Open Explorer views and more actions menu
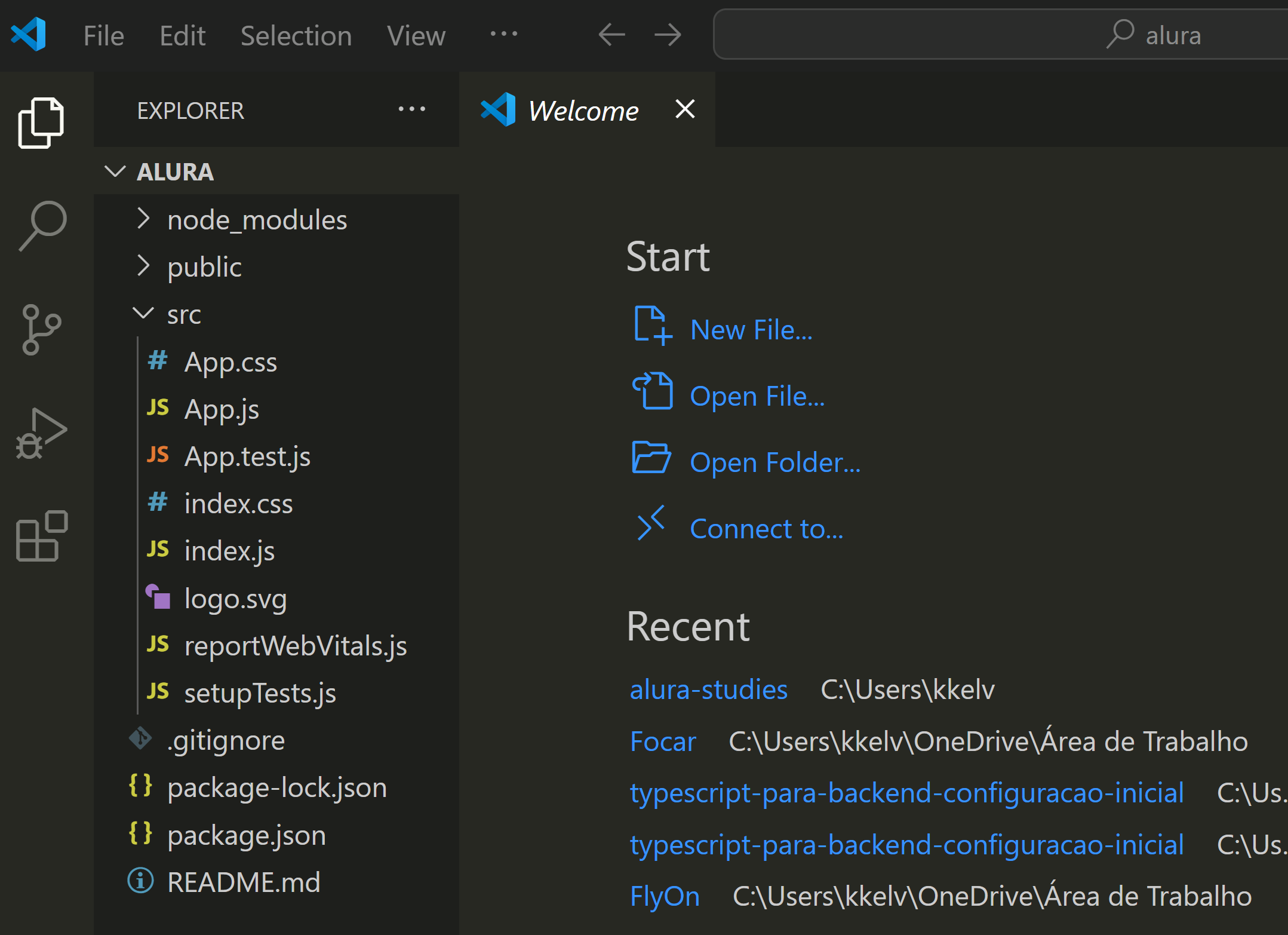Screen dimensions: 1288x935 (412, 109)
